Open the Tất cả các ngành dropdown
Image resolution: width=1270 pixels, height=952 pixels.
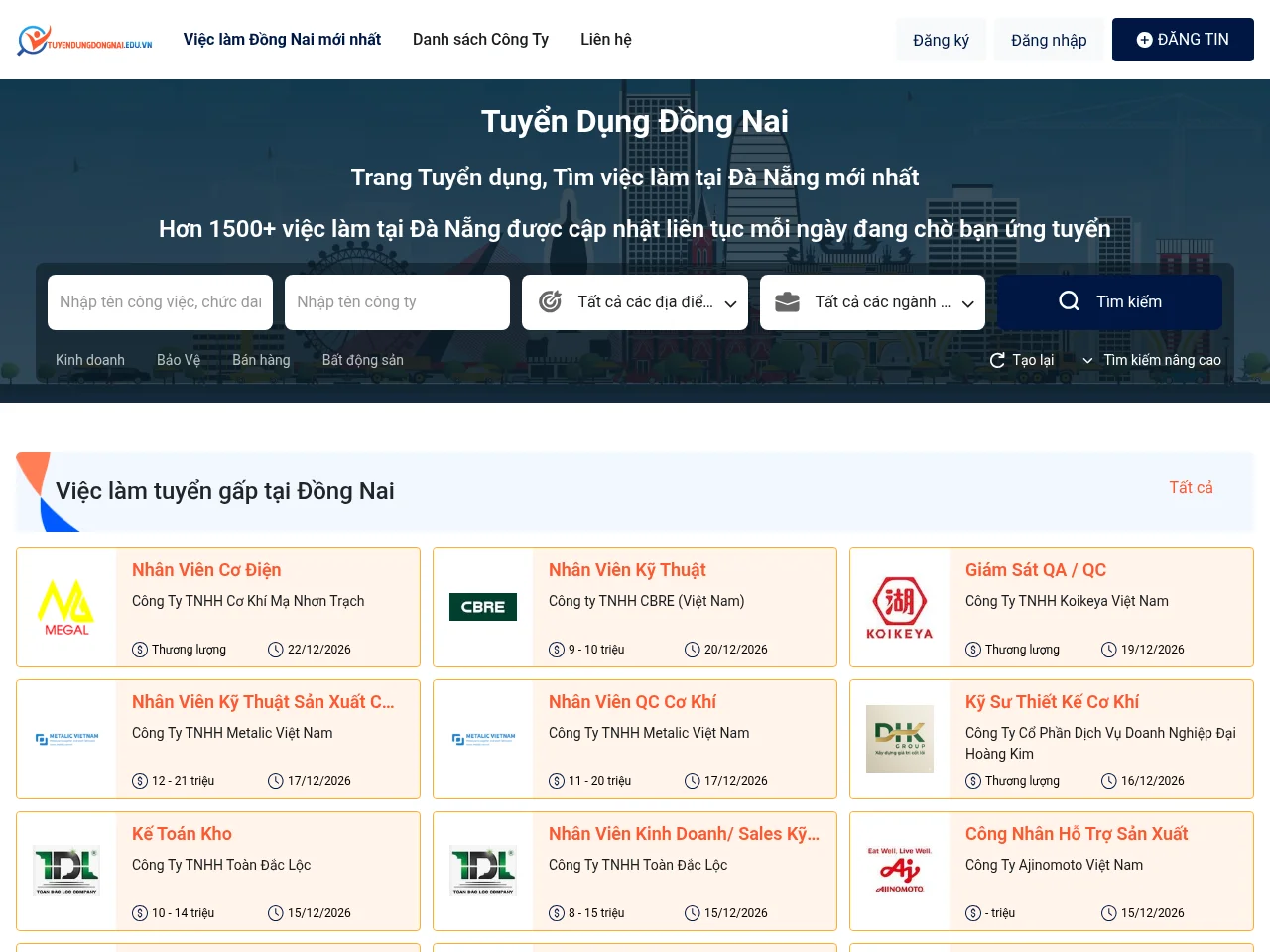coord(872,302)
